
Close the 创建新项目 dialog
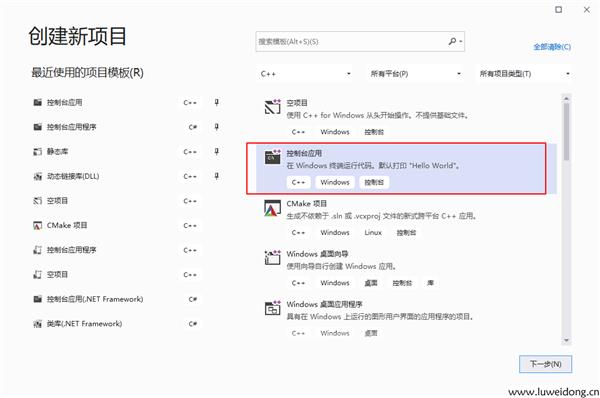(x=587, y=10)
